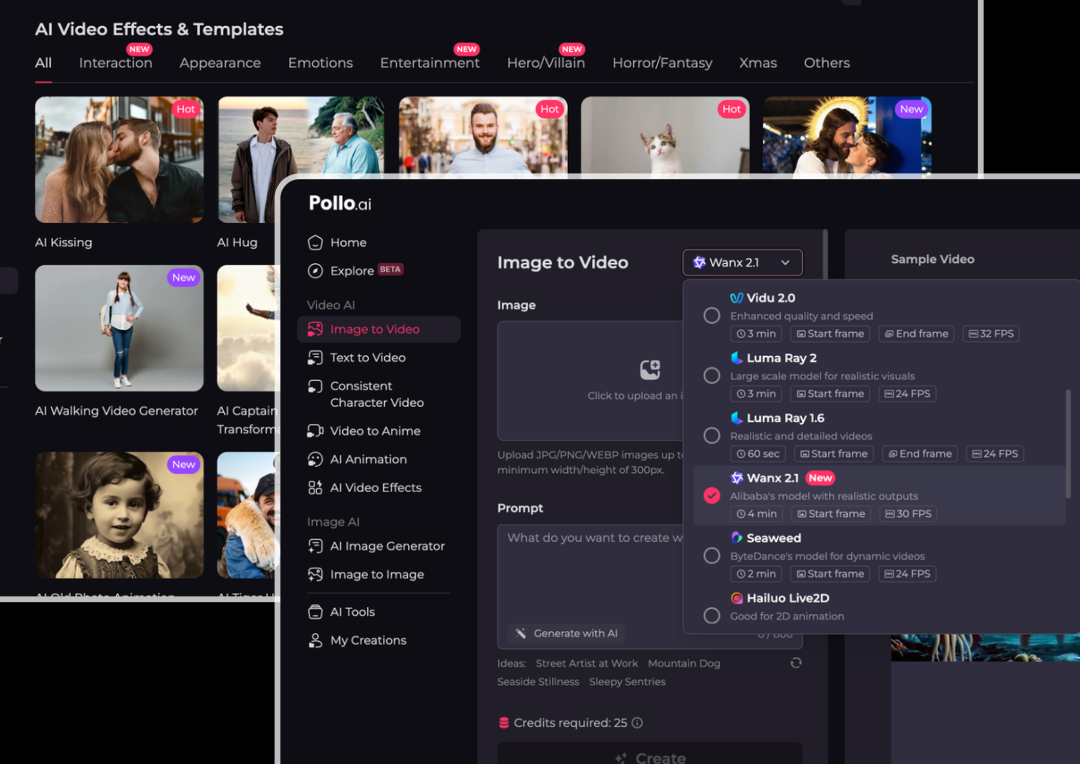Switch to the Interaction tab
The height and width of the screenshot is (764, 1080).
pyautogui.click(x=115, y=63)
